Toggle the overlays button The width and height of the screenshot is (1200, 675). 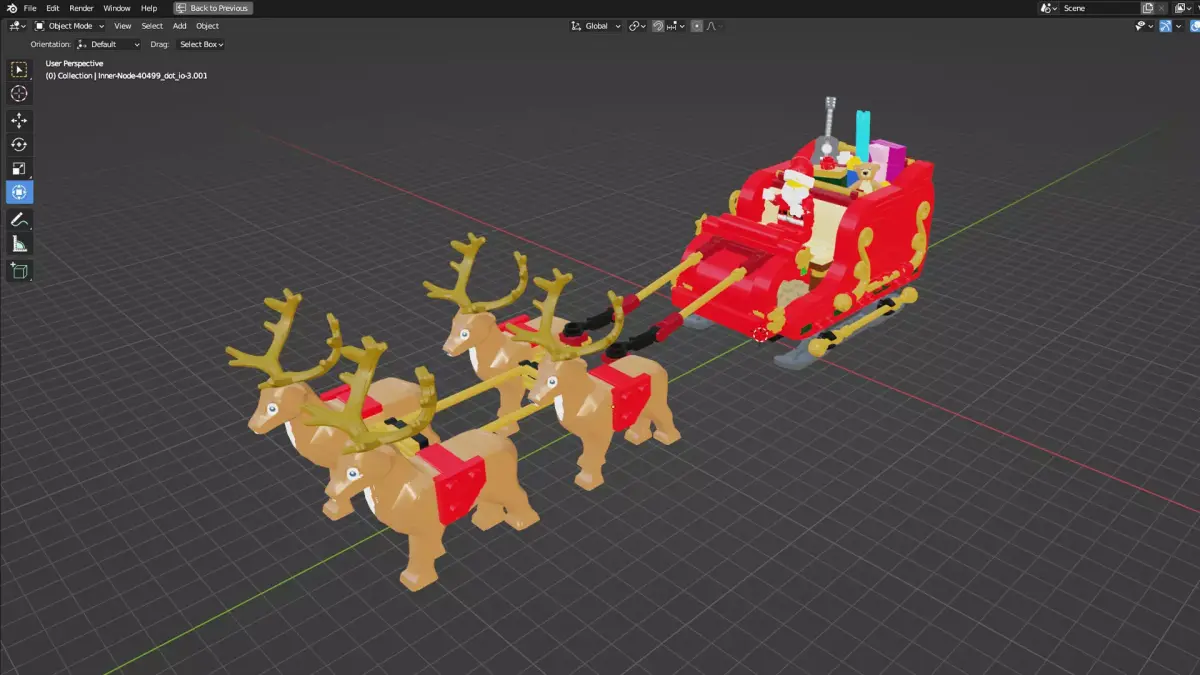[1194, 26]
